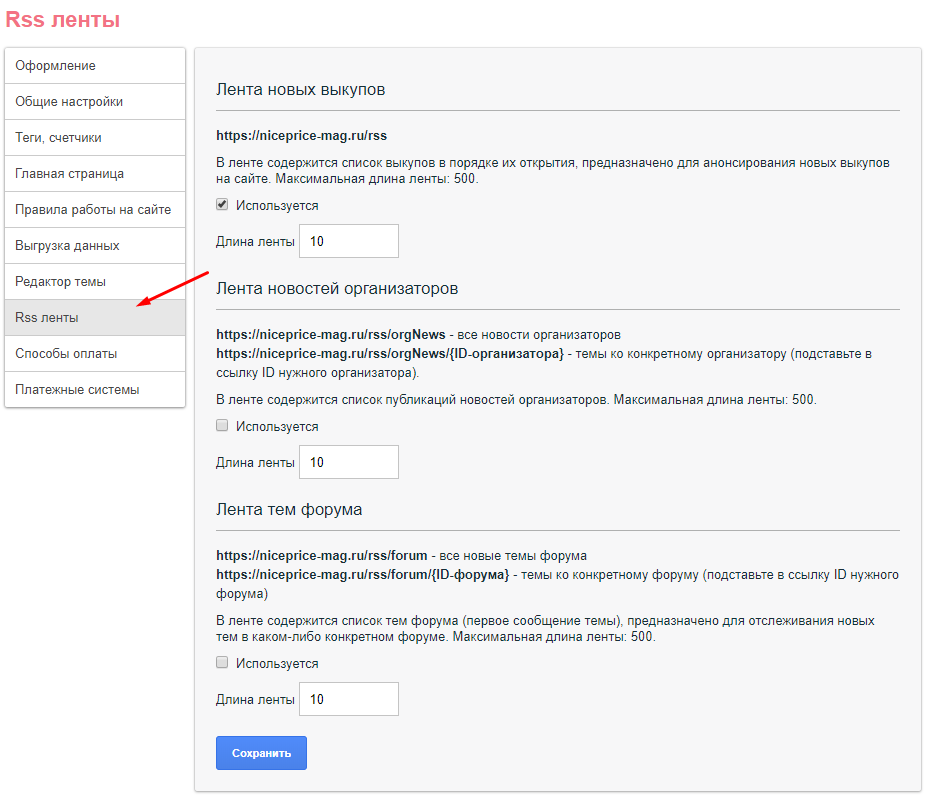Click the Rss ленты page title
This screenshot has height=809, width=932.
tap(62, 20)
